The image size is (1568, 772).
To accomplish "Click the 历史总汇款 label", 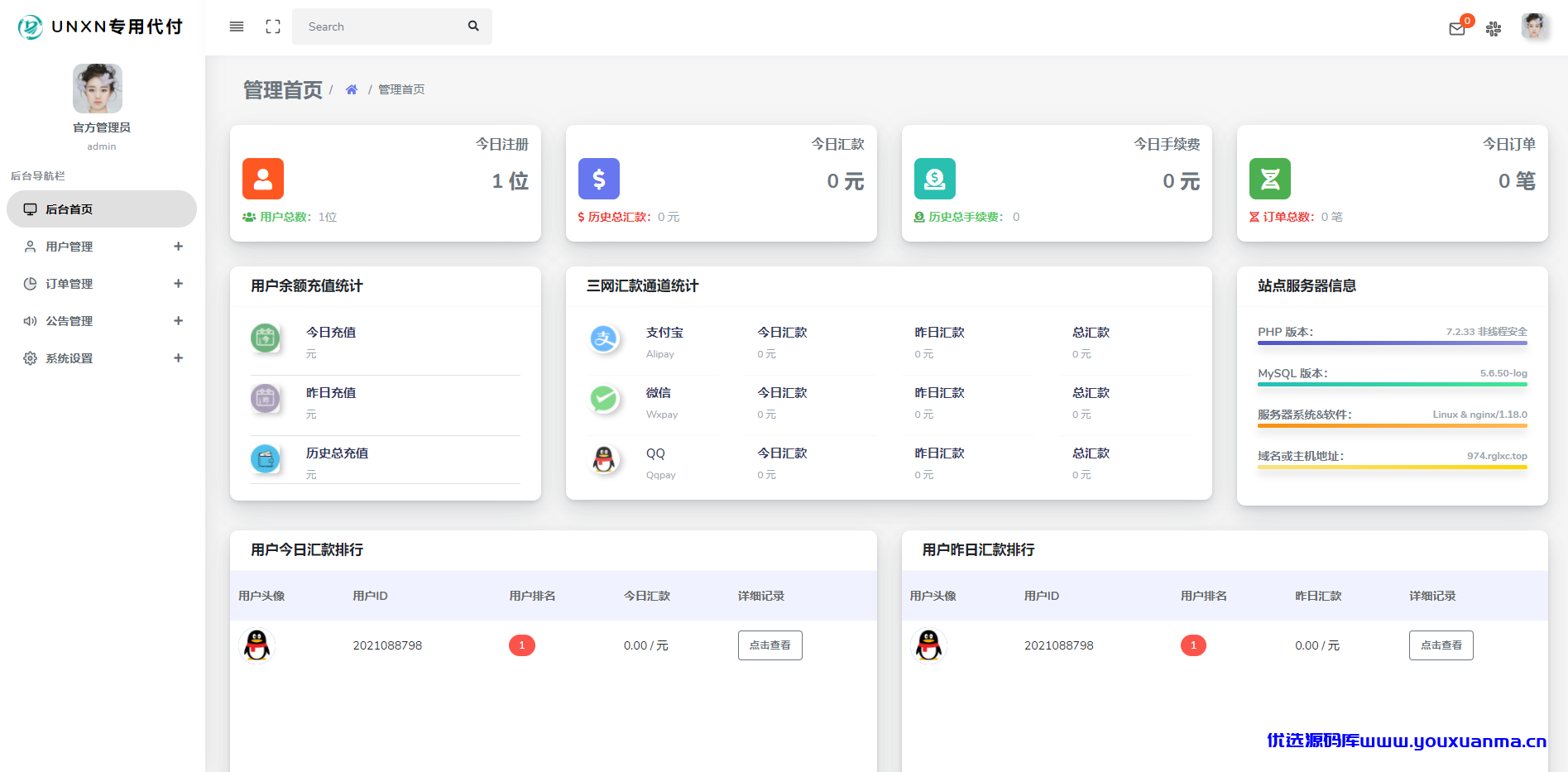I will click(x=620, y=217).
